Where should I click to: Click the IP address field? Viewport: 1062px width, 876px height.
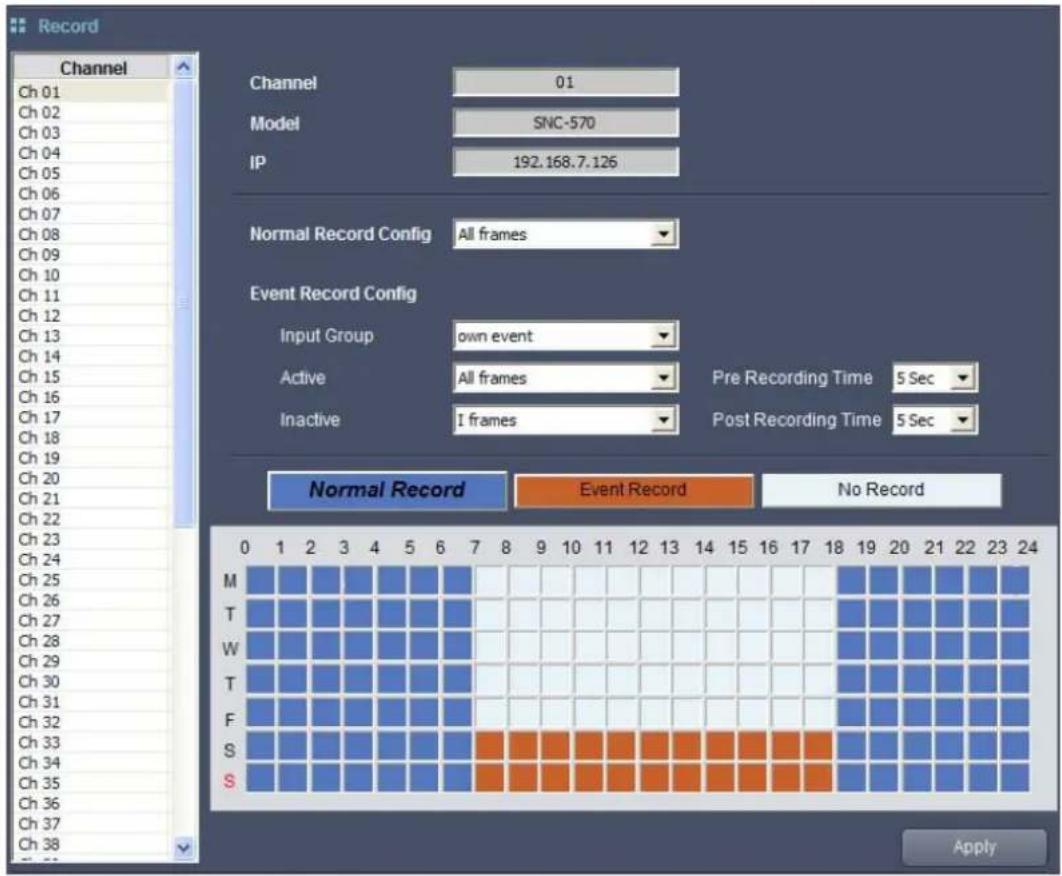(x=566, y=162)
